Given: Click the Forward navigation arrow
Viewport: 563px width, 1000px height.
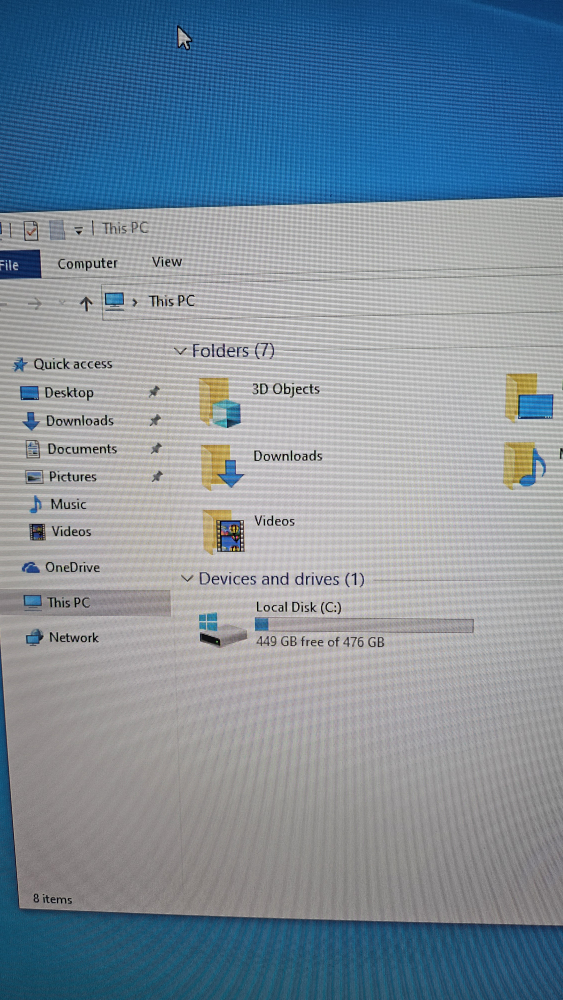Looking at the screenshot, I should [34, 304].
